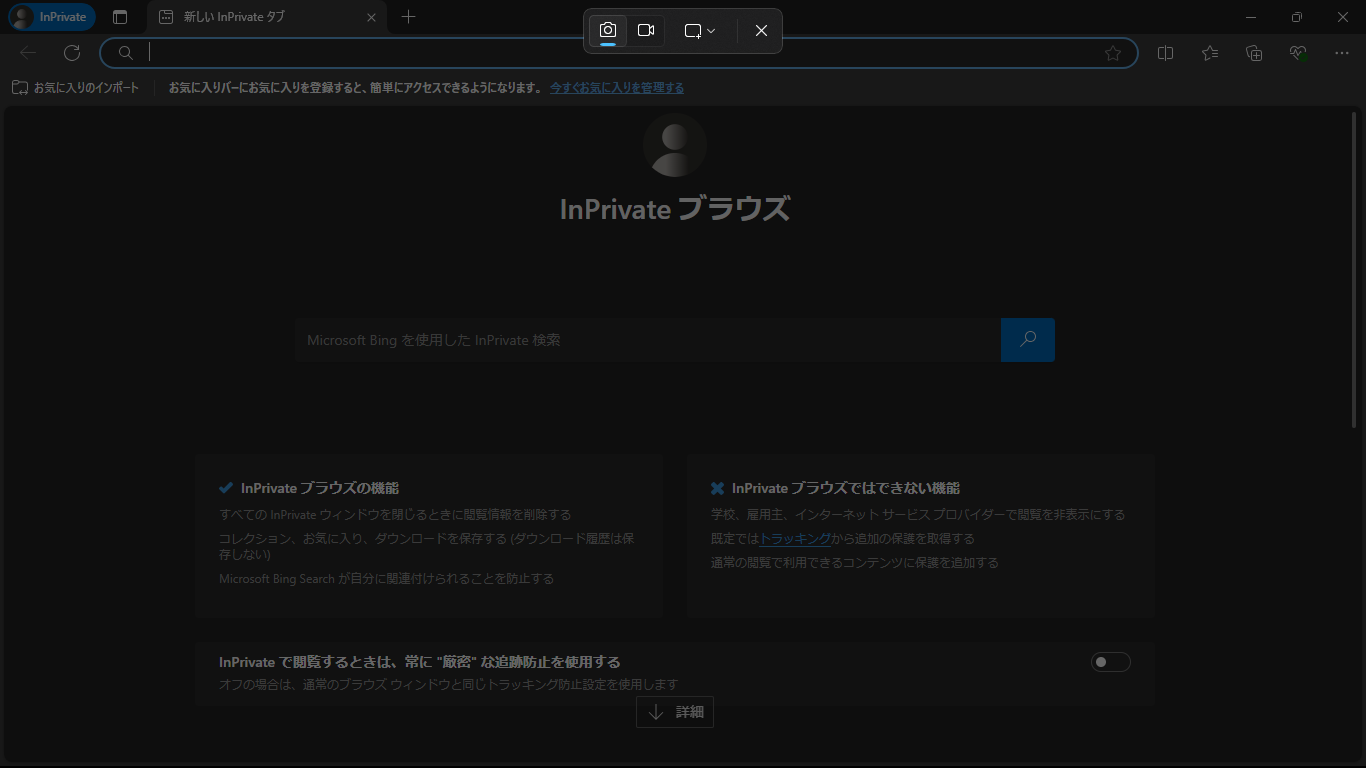Open the tab actions menu icon
The height and width of the screenshot is (768, 1366).
[120, 17]
